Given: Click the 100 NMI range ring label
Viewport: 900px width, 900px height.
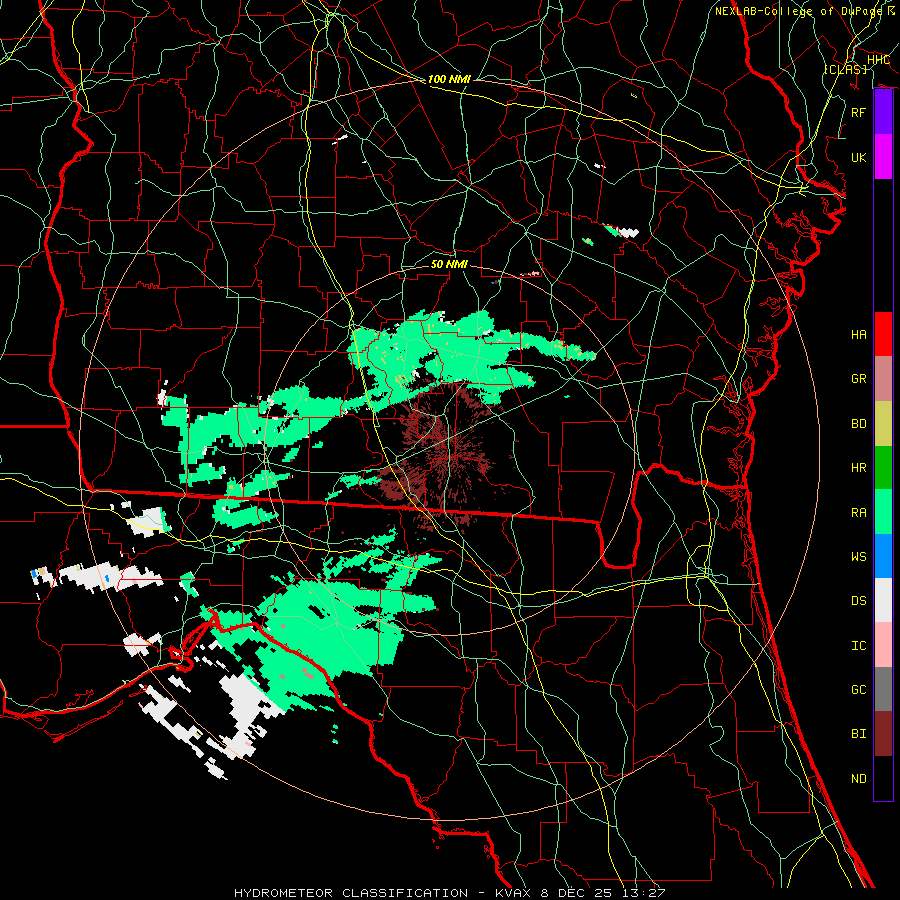Looking at the screenshot, I should click(x=449, y=79).
